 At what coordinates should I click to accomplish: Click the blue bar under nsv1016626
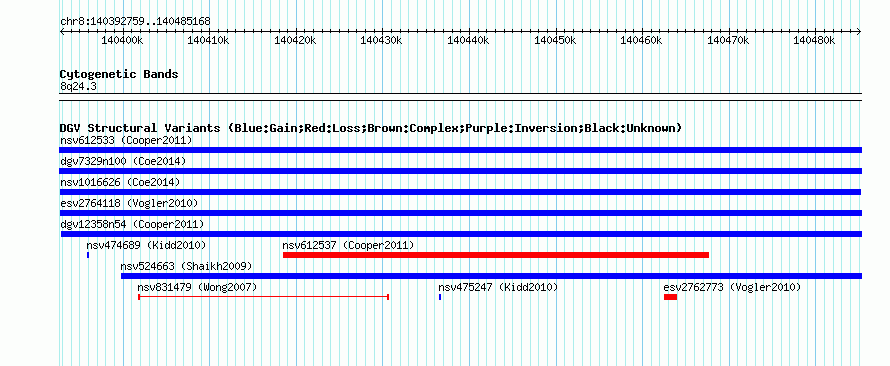point(460,192)
